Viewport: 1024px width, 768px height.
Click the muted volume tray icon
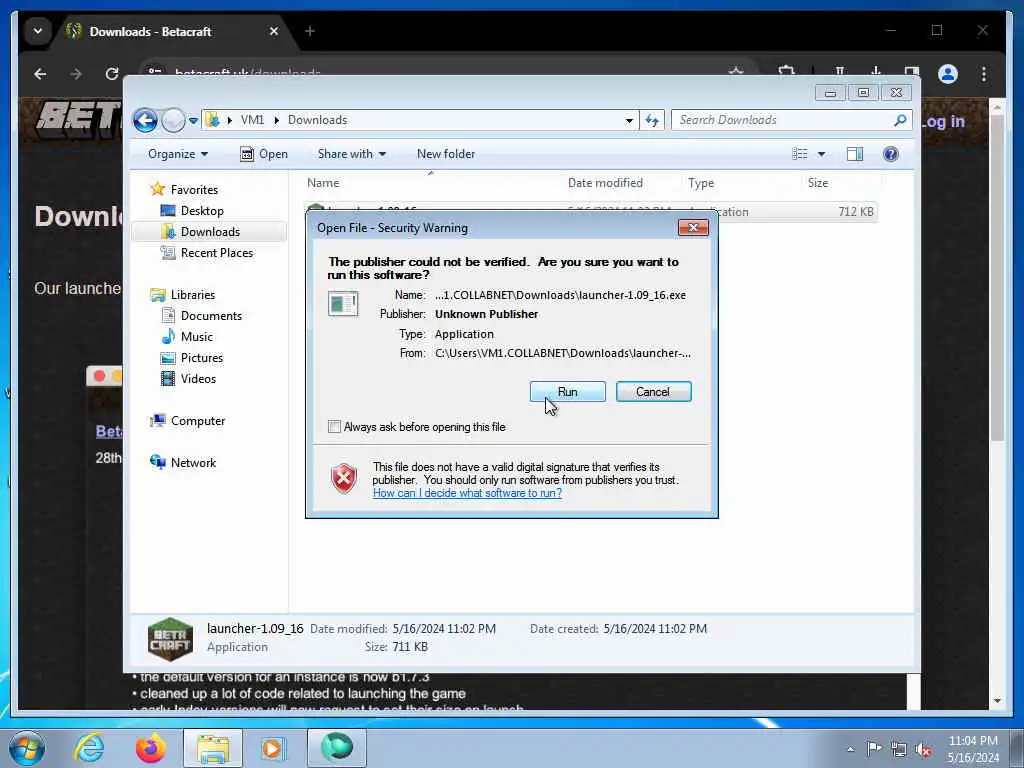923,749
